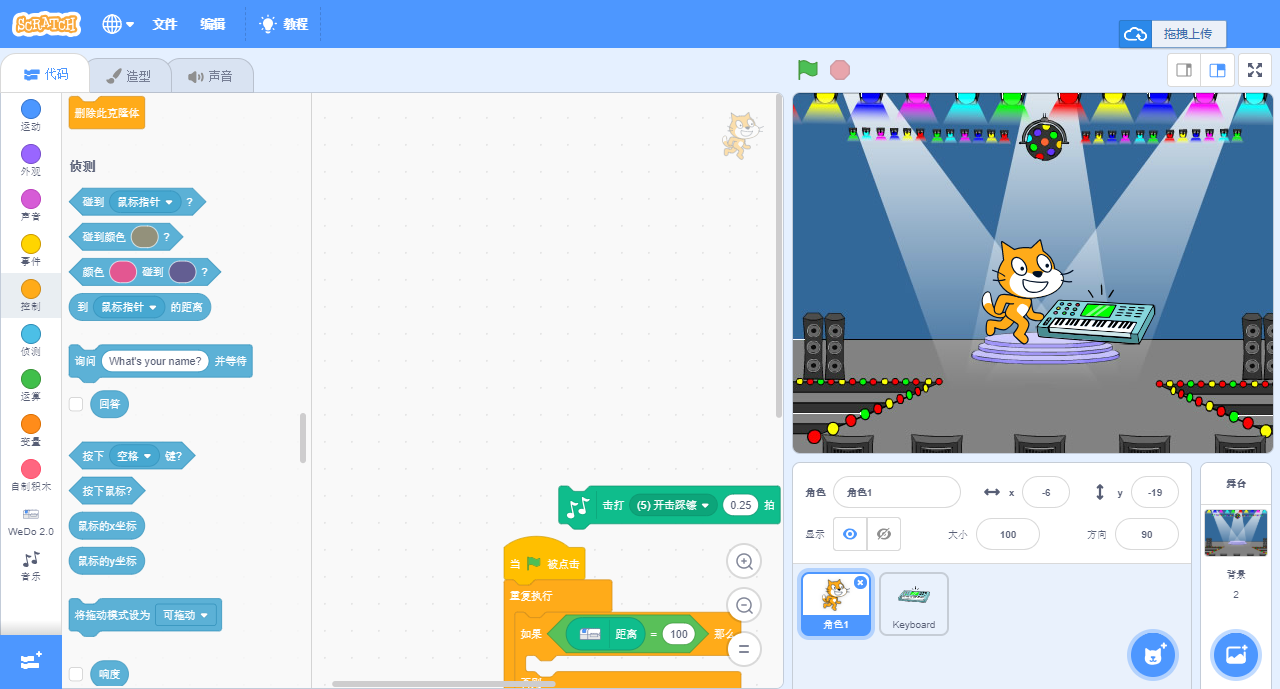Click the 鼠标的y坐标 block
This screenshot has height=689, width=1280.
[107, 560]
